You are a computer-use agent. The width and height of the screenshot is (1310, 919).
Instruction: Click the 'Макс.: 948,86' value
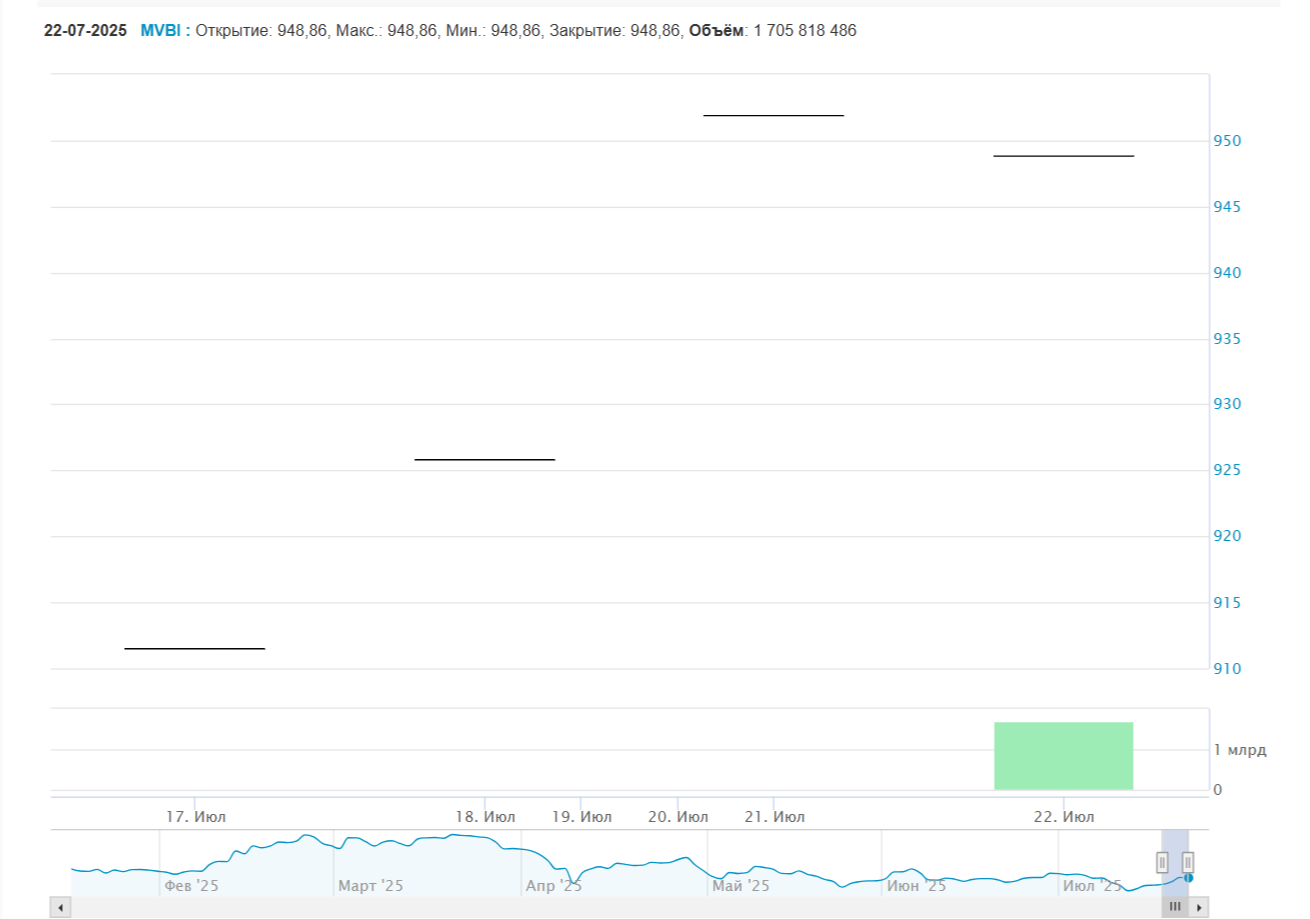pos(386,31)
